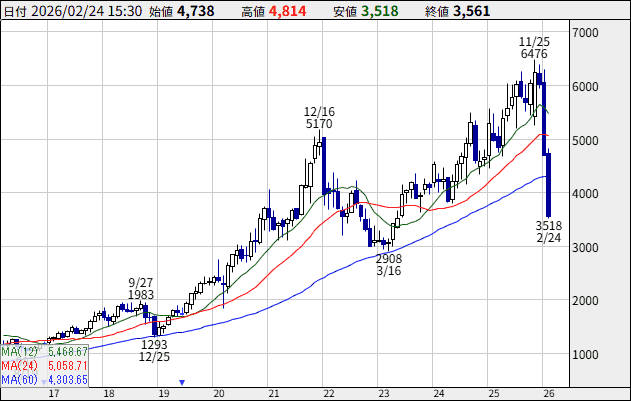
Task: Click the 9/27 1983 high label
Action: coord(141,287)
